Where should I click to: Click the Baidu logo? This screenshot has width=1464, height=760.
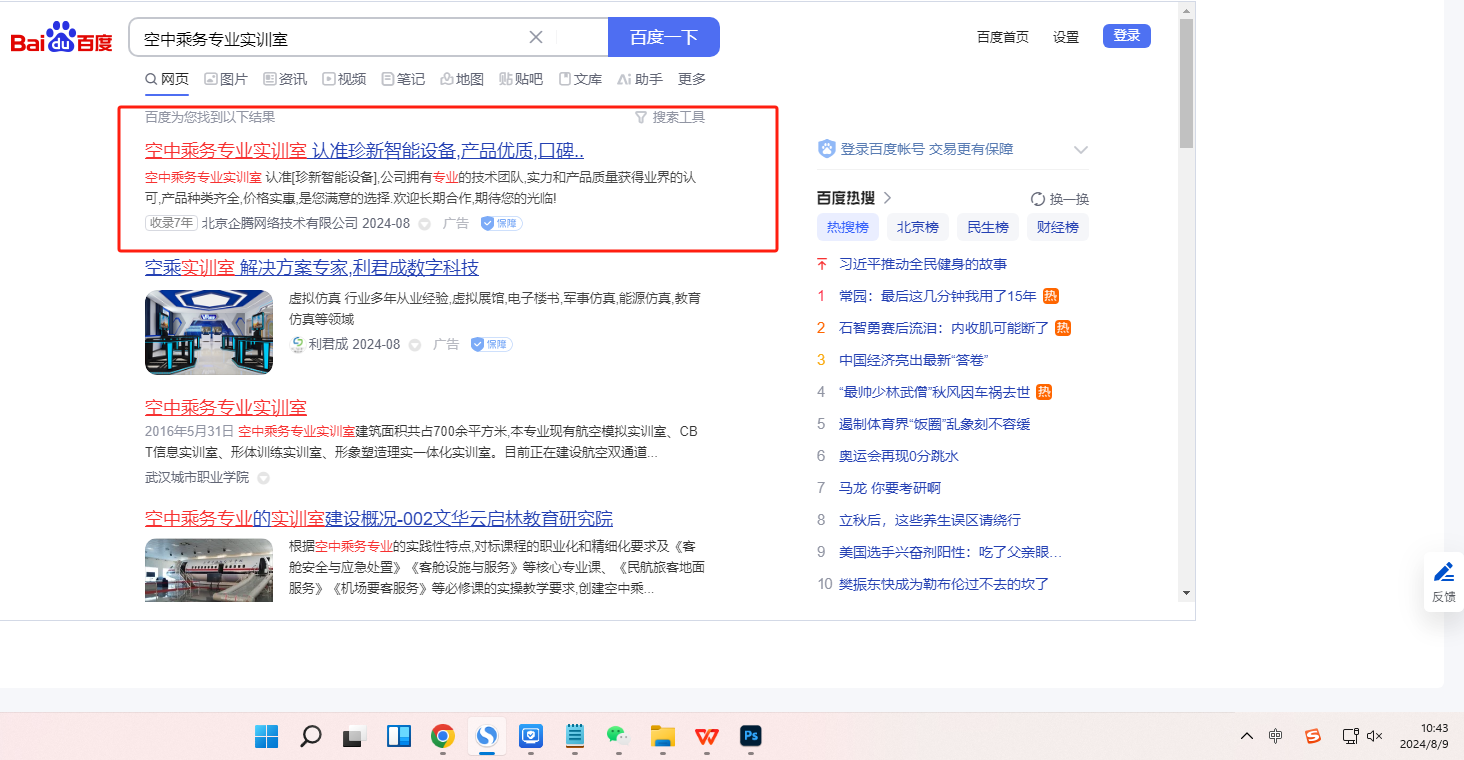[x=61, y=39]
